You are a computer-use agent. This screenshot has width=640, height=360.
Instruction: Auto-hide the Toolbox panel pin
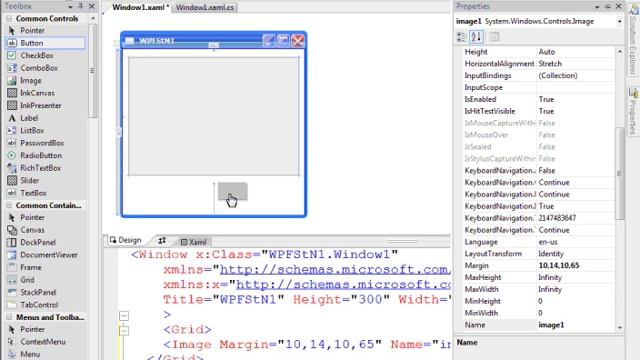pyautogui.click(x=80, y=6)
